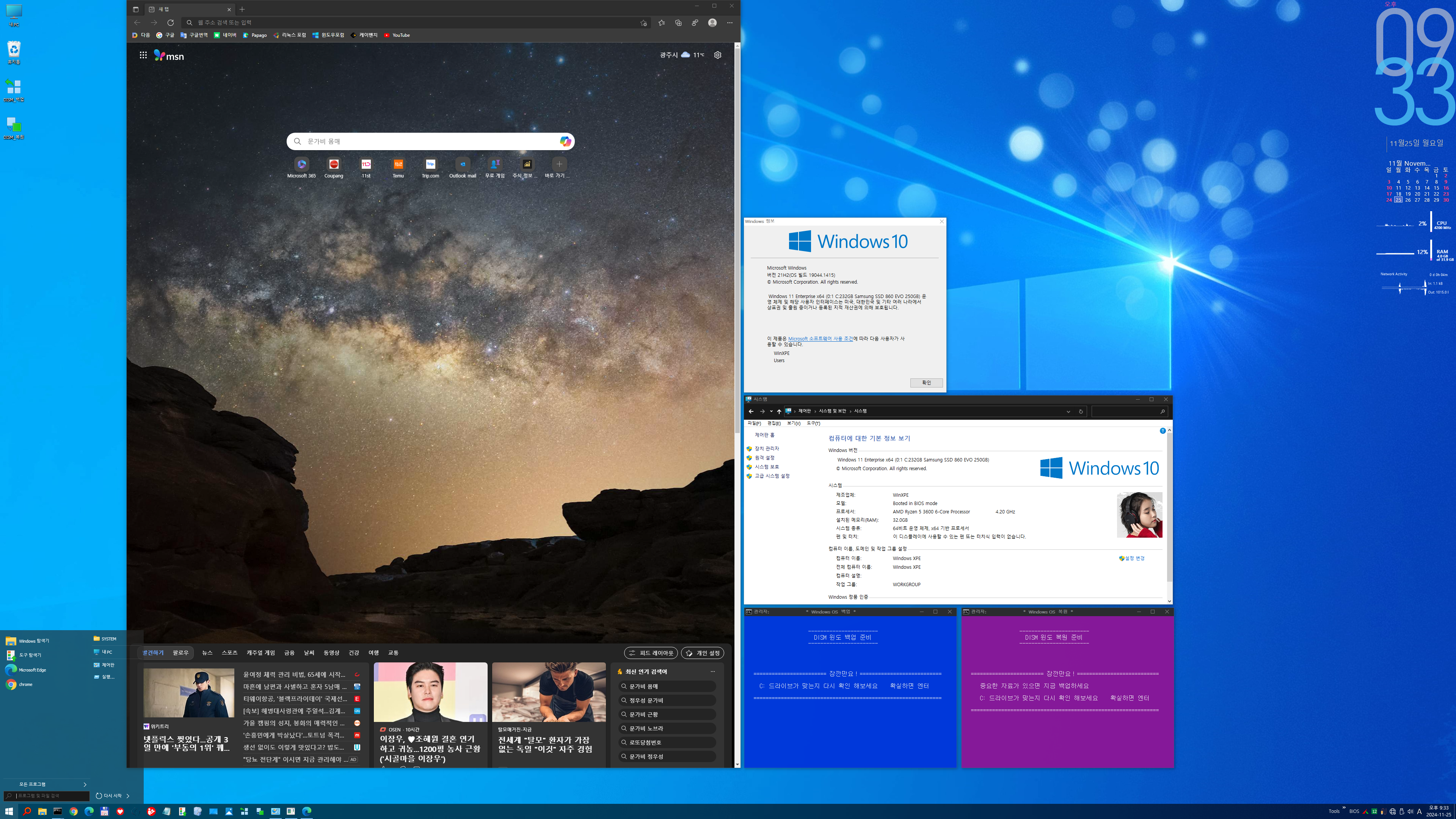The image size is (1456, 819).
Task: Open 내 PC desktop icon
Action: pos(14,16)
